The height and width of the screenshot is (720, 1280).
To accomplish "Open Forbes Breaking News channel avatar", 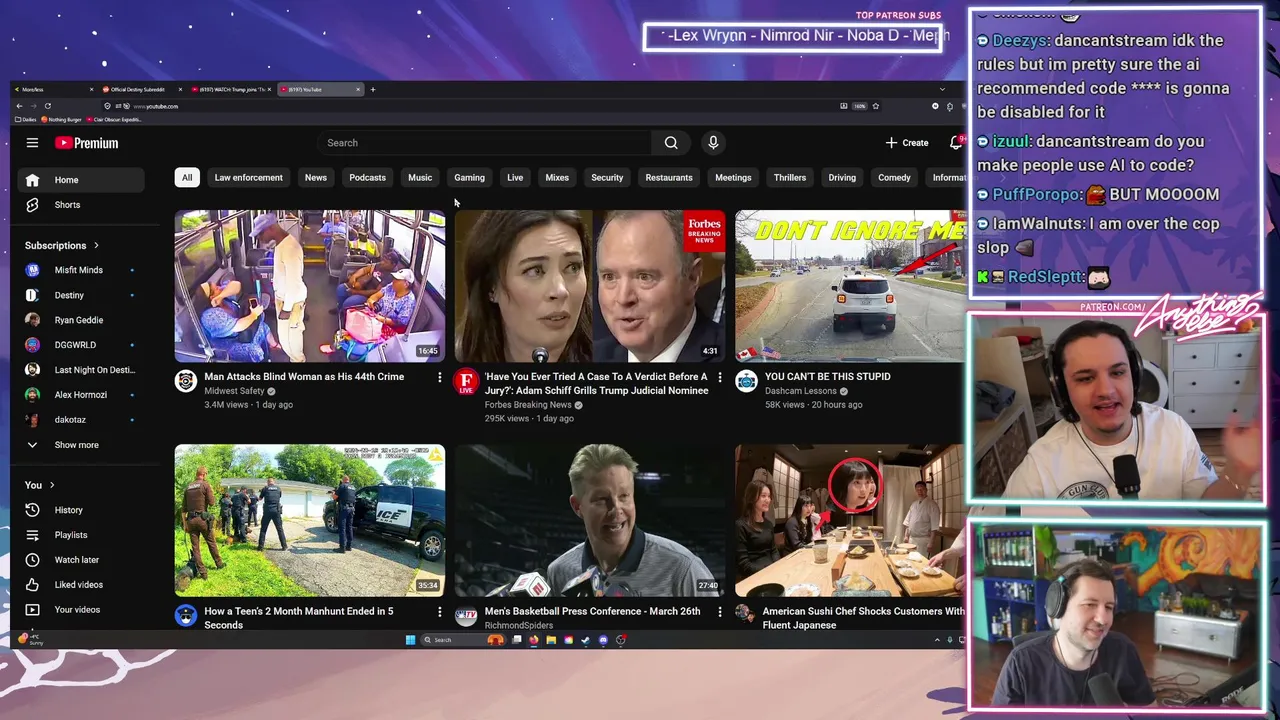I will point(466,381).
